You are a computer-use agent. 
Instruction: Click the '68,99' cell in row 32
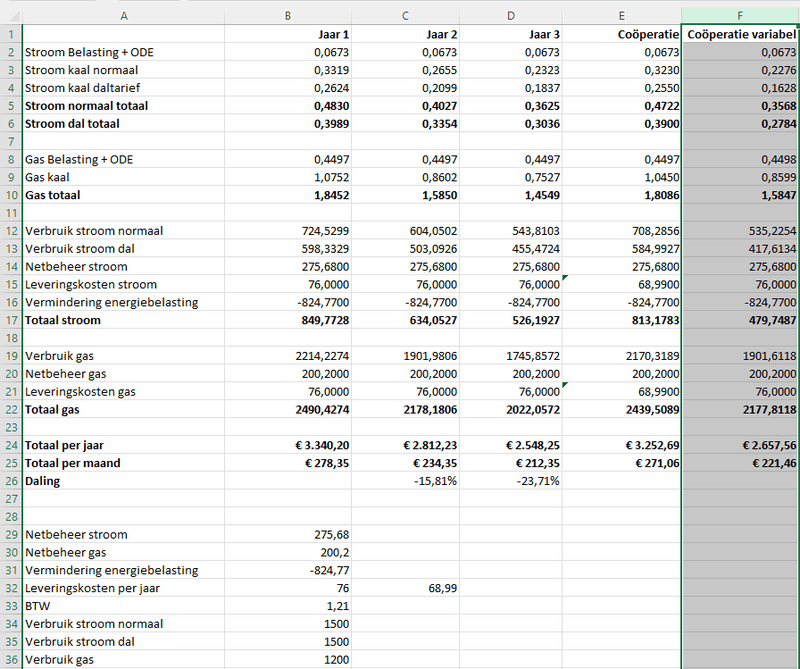pos(405,588)
